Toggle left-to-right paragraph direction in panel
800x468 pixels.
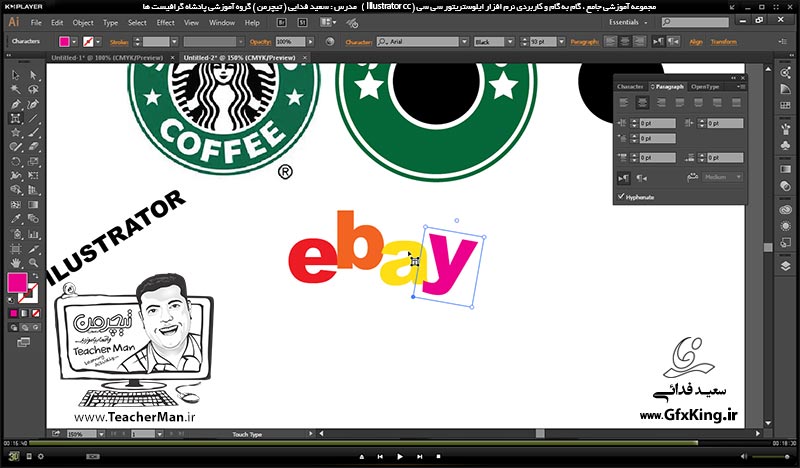[623, 178]
